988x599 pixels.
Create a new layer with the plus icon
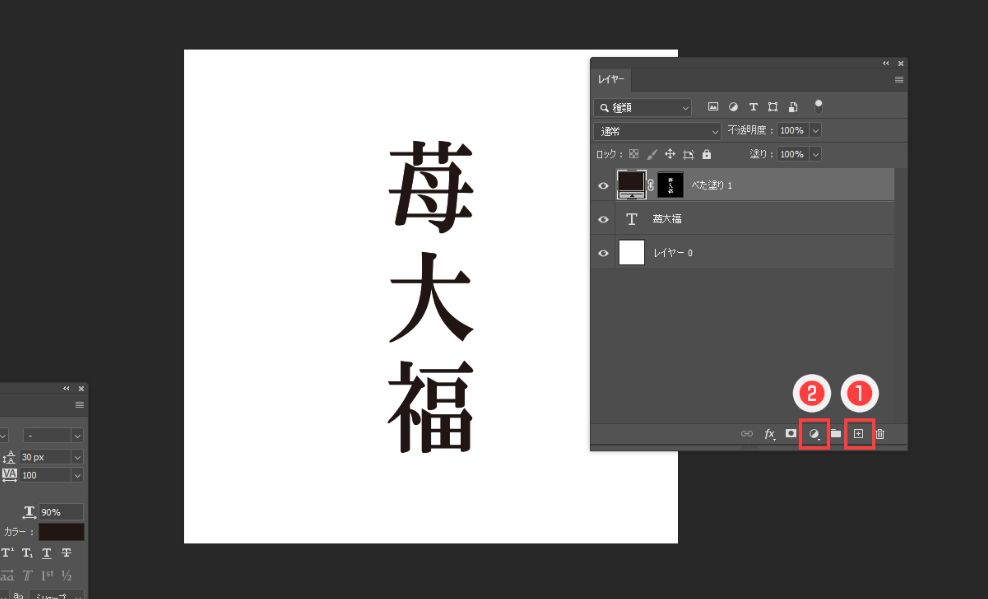pyautogui.click(x=858, y=433)
